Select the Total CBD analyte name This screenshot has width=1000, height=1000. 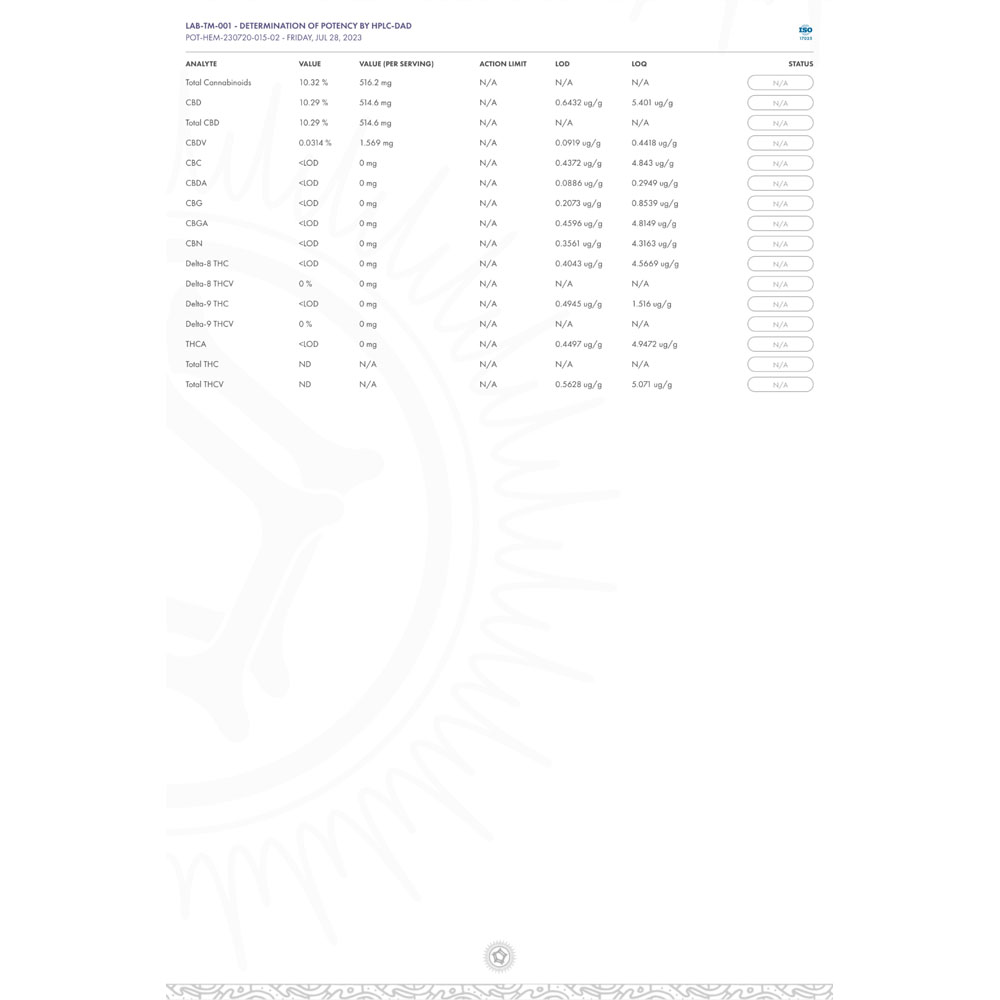[202, 122]
